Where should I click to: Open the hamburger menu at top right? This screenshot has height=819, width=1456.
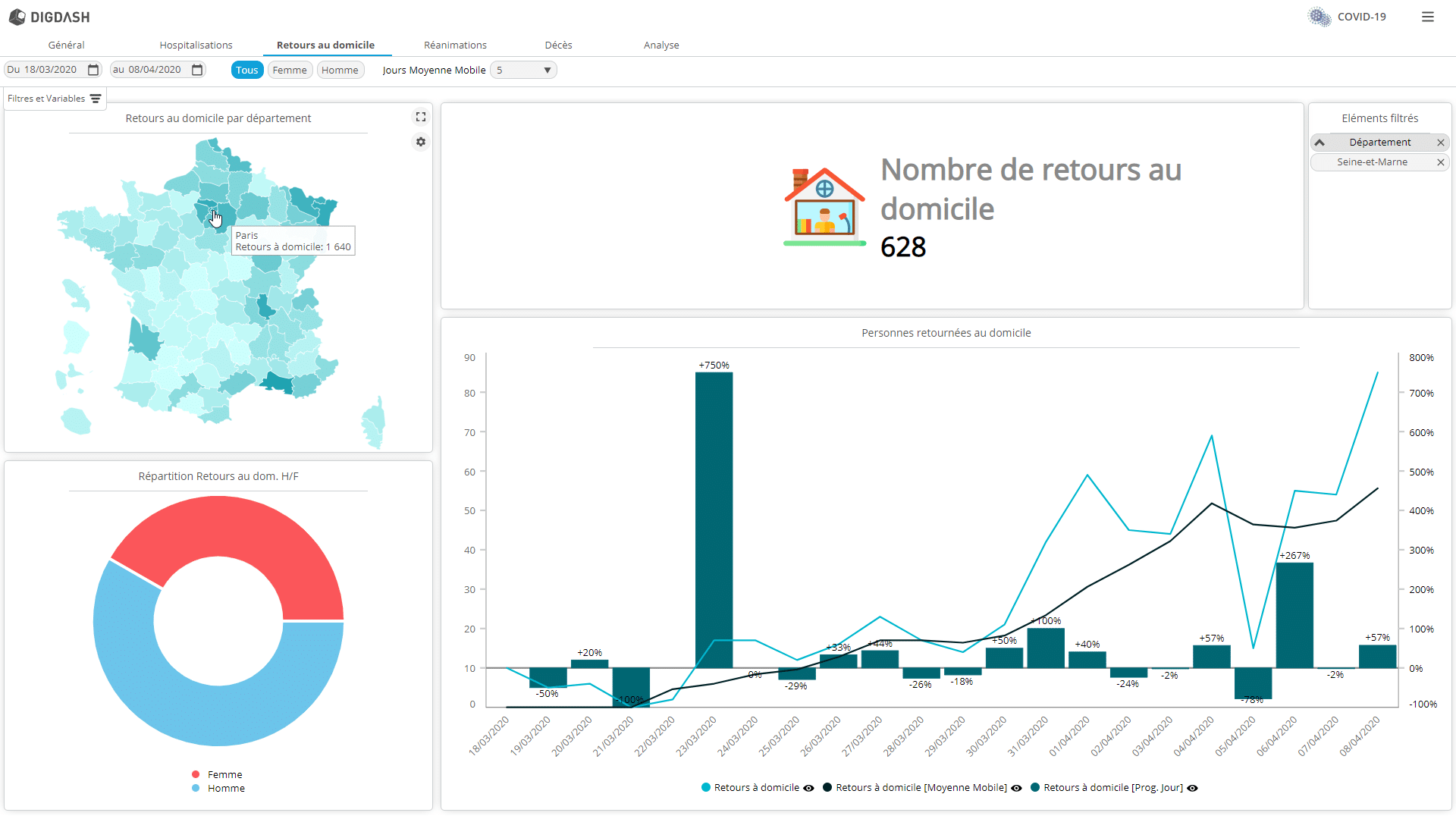(x=1429, y=17)
